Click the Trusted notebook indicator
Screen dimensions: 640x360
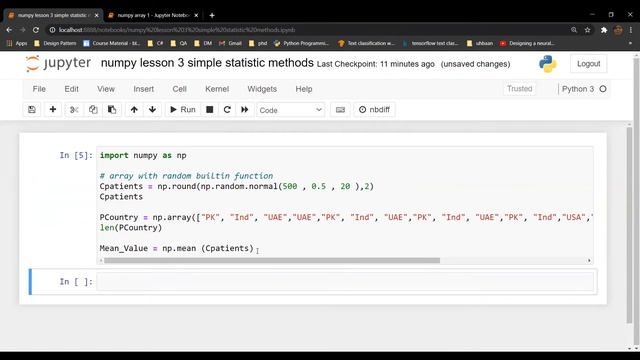pos(520,89)
